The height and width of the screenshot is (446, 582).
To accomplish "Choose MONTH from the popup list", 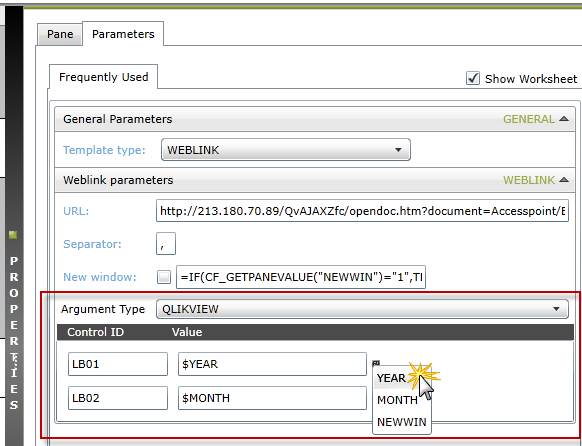I will (397, 400).
